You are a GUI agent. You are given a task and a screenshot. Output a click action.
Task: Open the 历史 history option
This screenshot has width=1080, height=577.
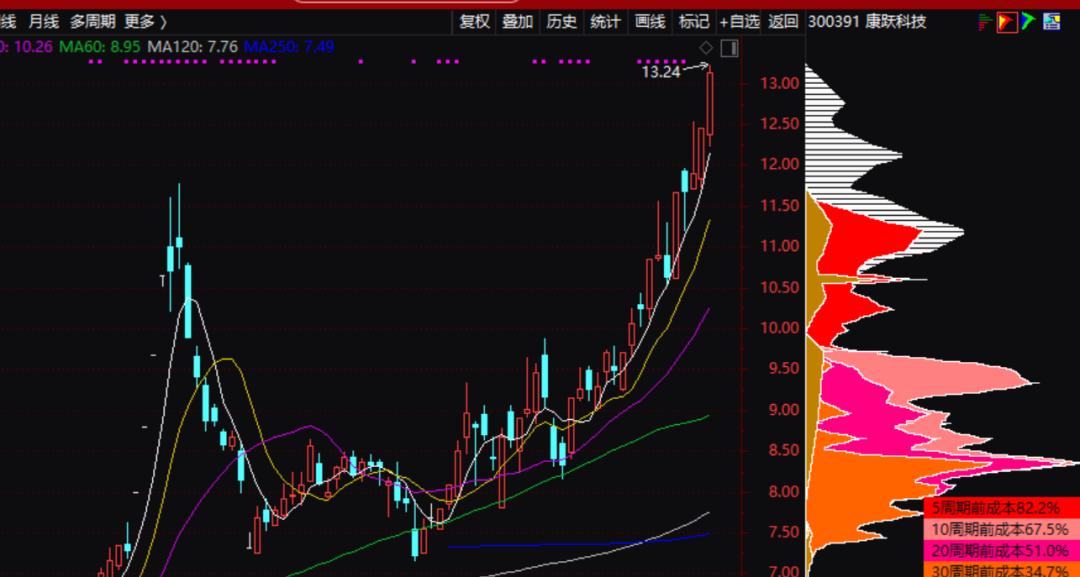pos(561,22)
